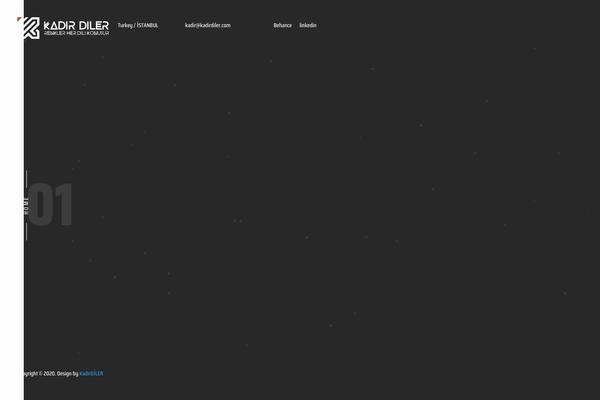Click the KADIR DILER site title
The image size is (600, 400).
pyautogui.click(x=76, y=26)
